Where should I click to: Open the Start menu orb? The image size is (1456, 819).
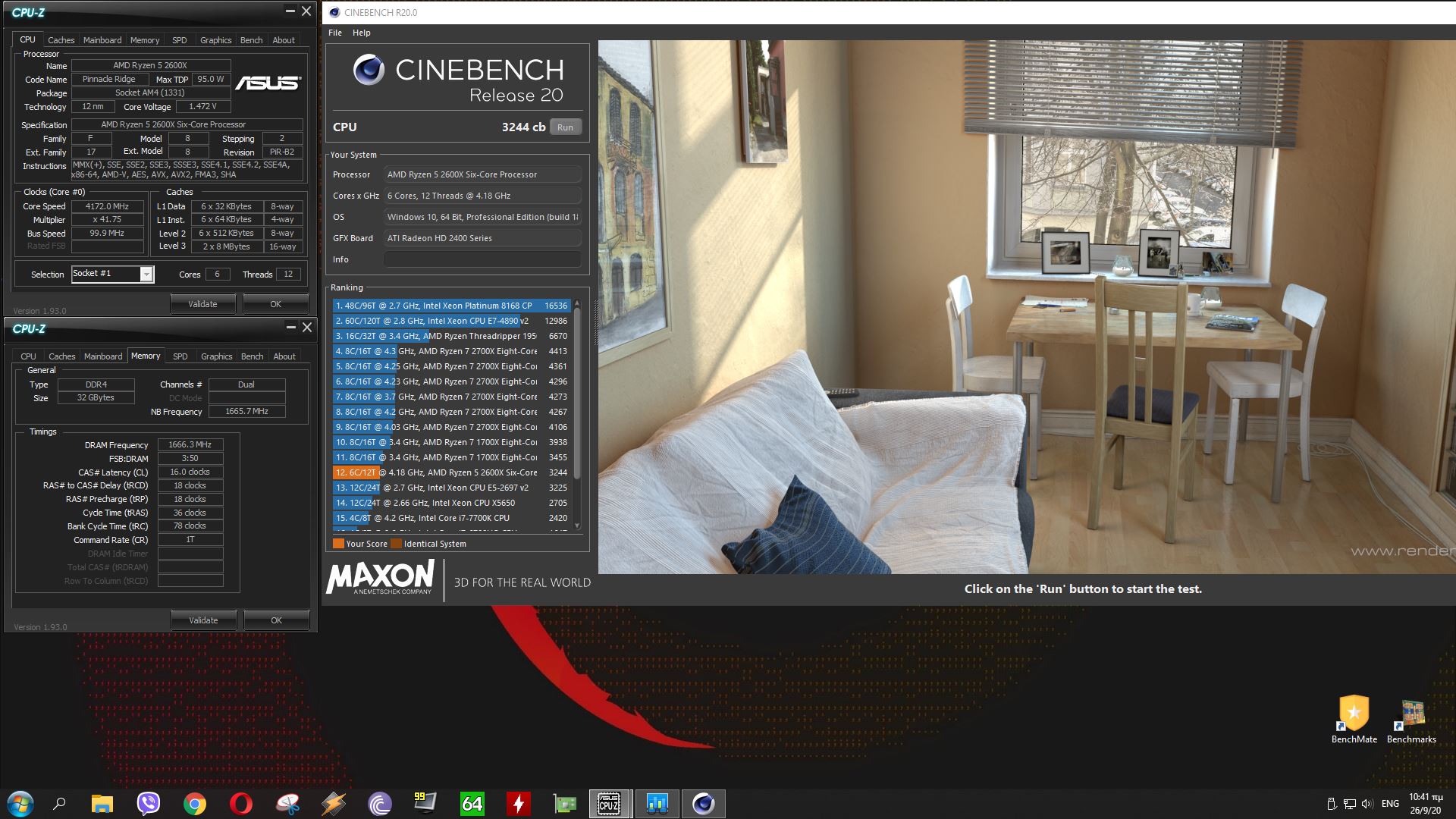coord(20,804)
